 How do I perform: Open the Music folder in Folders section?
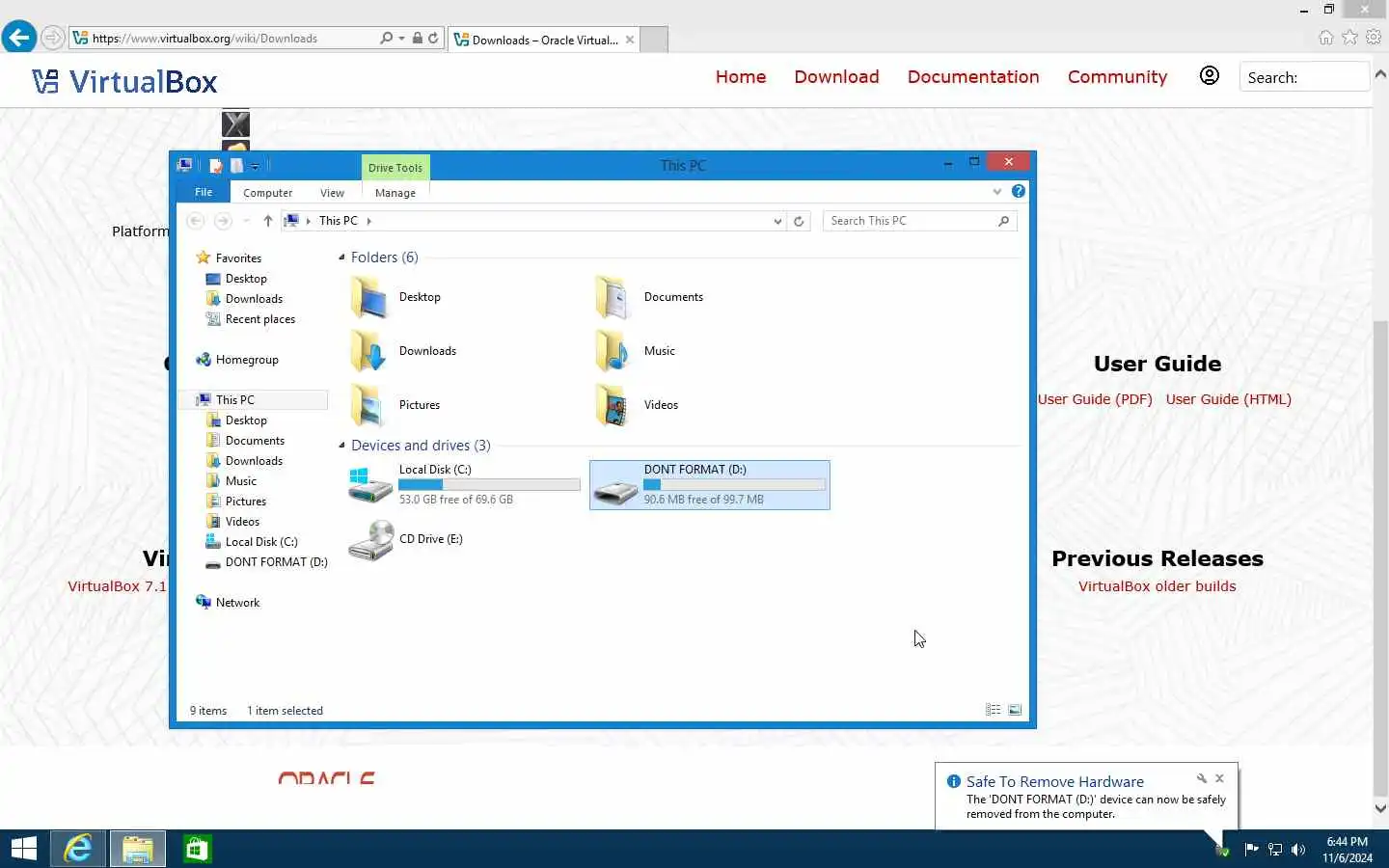[x=613, y=351]
